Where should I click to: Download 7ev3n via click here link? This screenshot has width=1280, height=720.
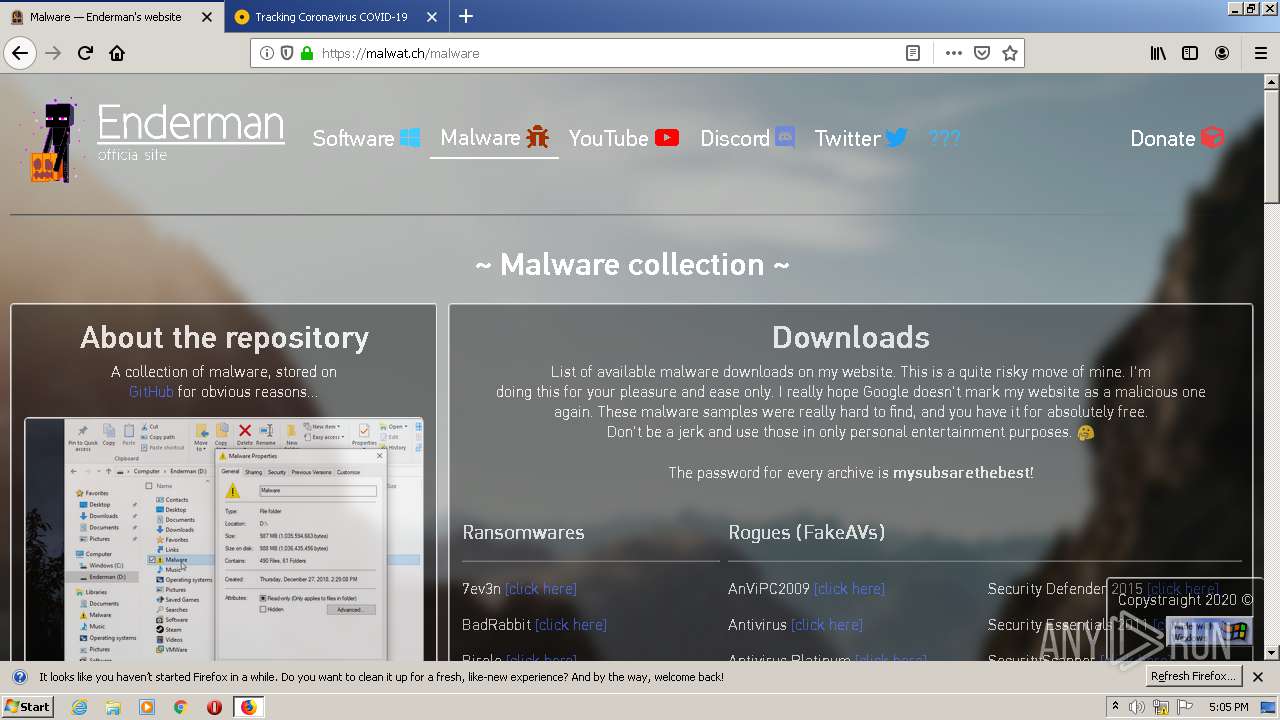tap(541, 589)
